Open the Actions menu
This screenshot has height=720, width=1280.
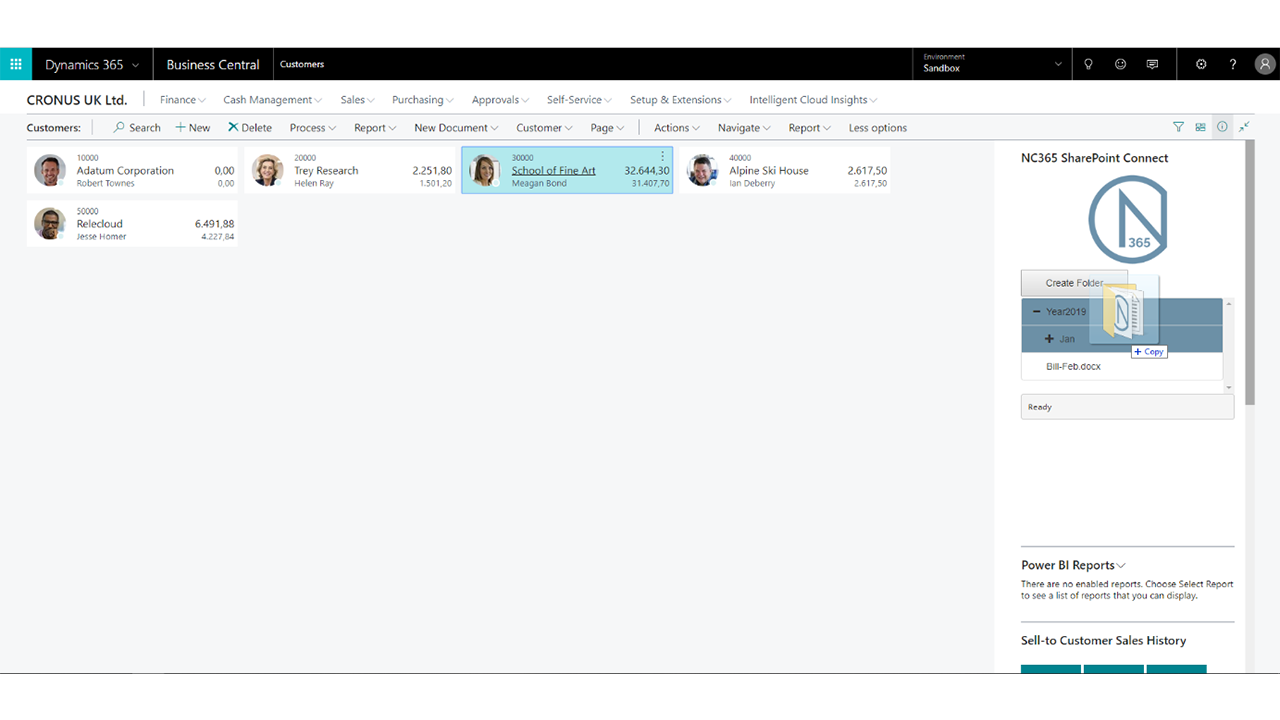[x=677, y=128]
